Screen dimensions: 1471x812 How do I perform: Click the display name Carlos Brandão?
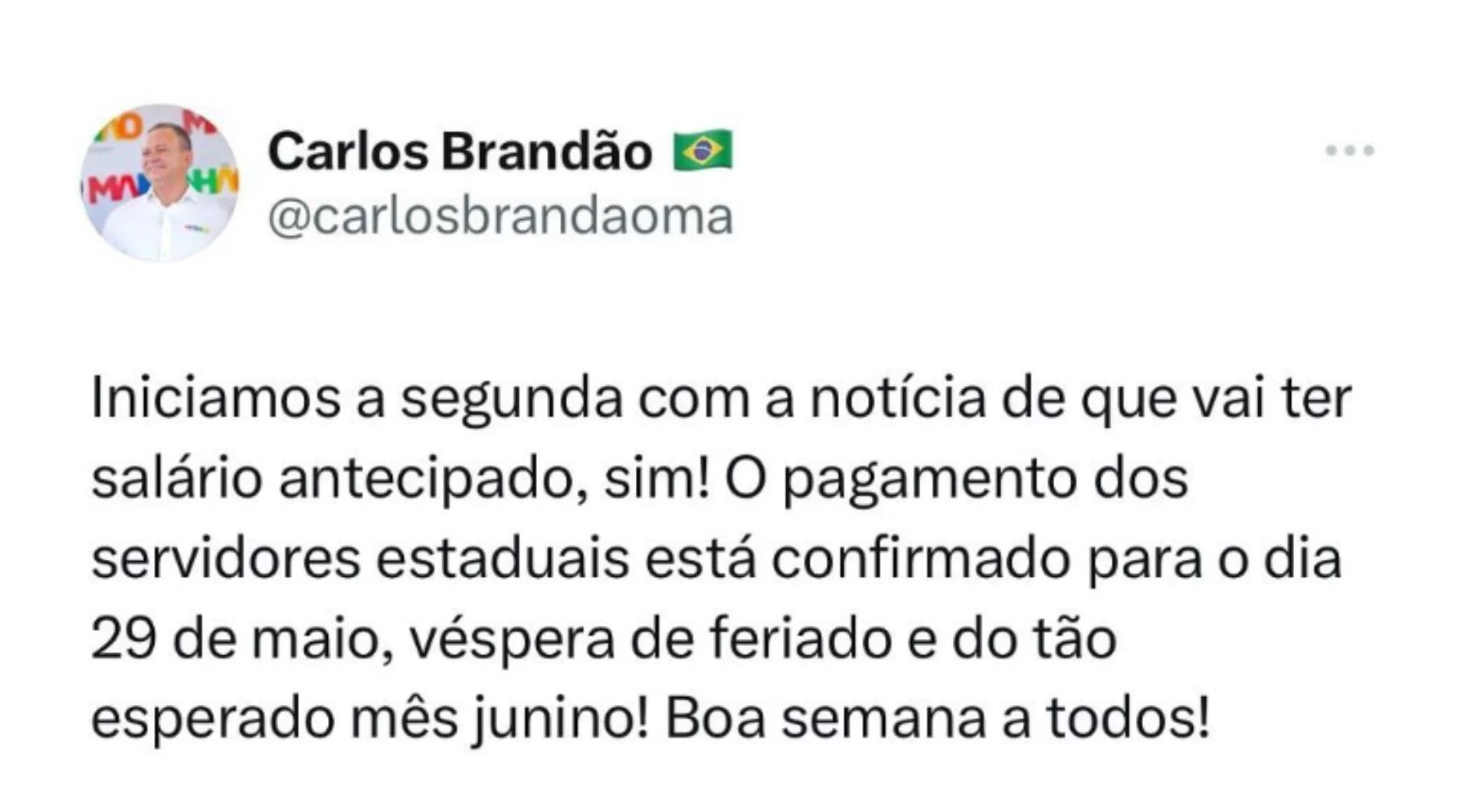[460, 151]
